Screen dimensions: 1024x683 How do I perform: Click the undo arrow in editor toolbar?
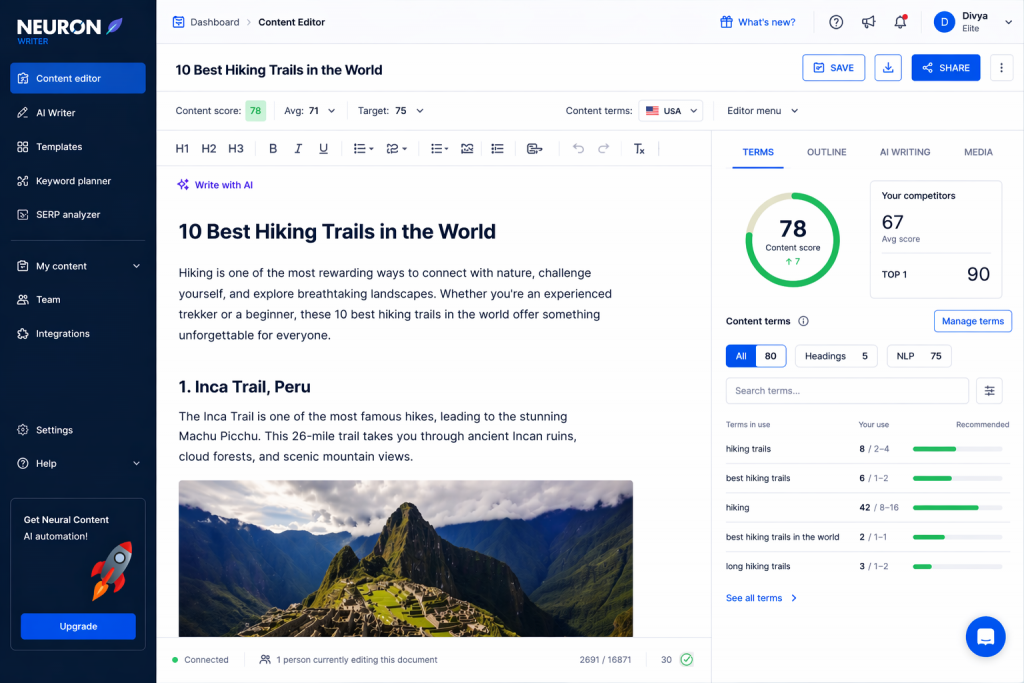pos(578,149)
